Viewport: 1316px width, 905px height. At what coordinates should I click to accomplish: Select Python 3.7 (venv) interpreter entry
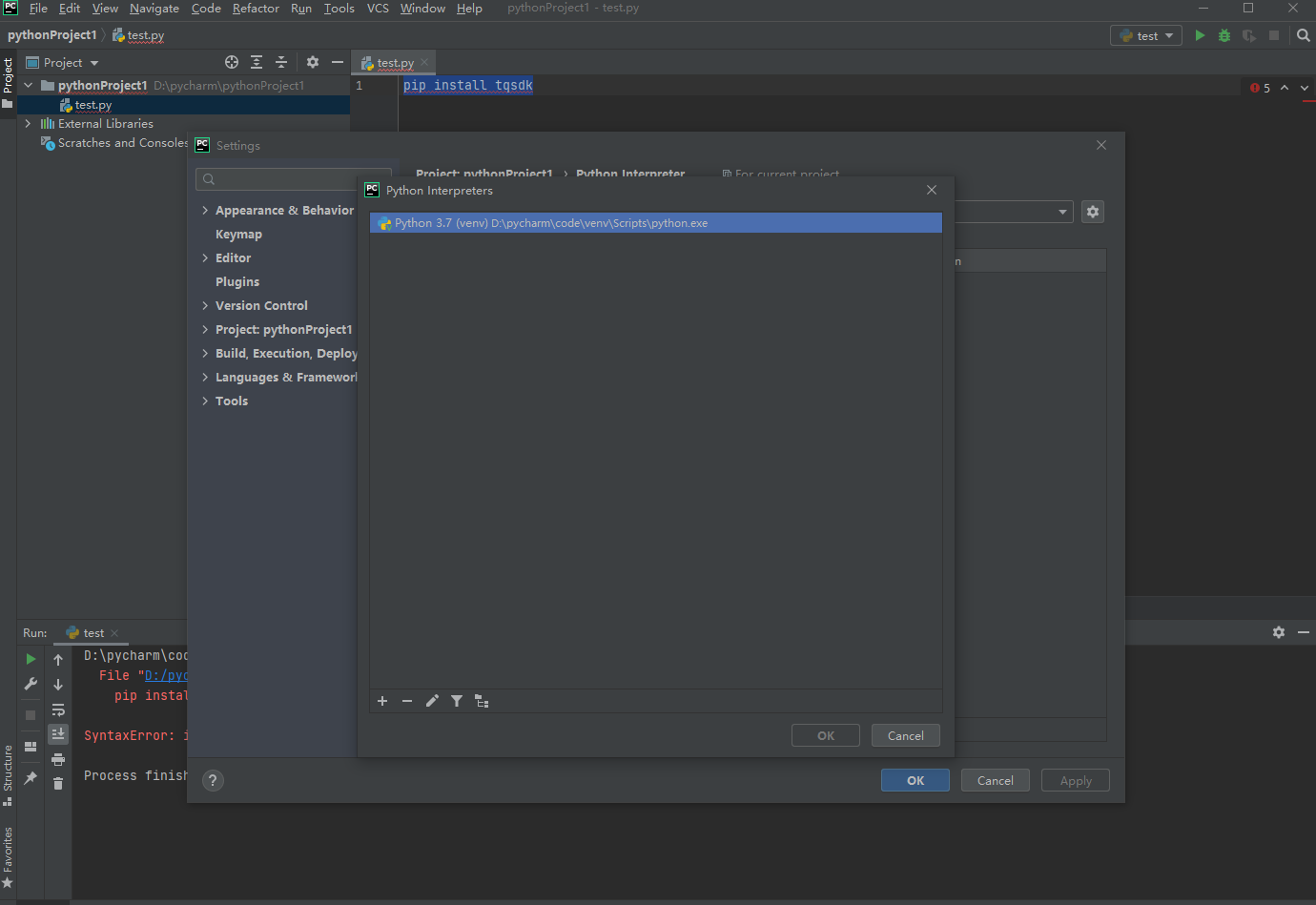click(656, 223)
